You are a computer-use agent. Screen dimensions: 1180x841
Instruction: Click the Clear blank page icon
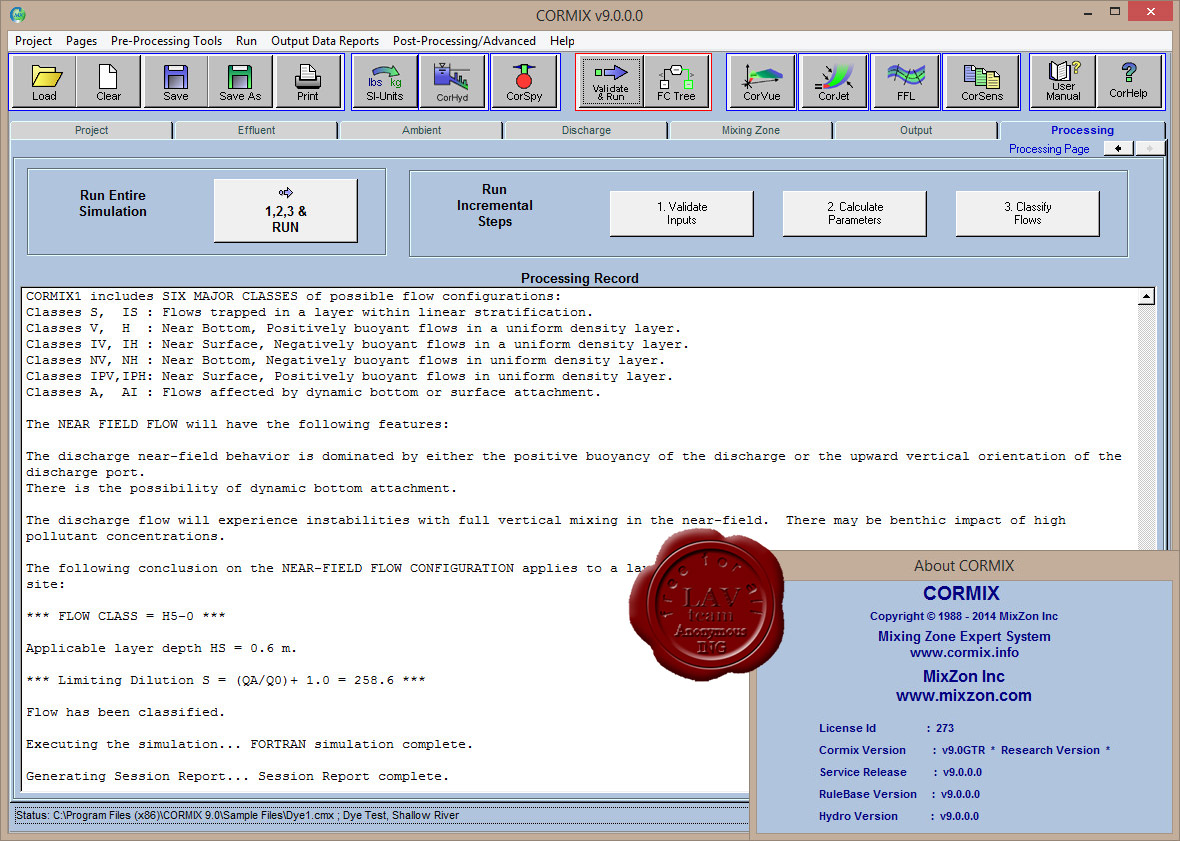click(108, 81)
